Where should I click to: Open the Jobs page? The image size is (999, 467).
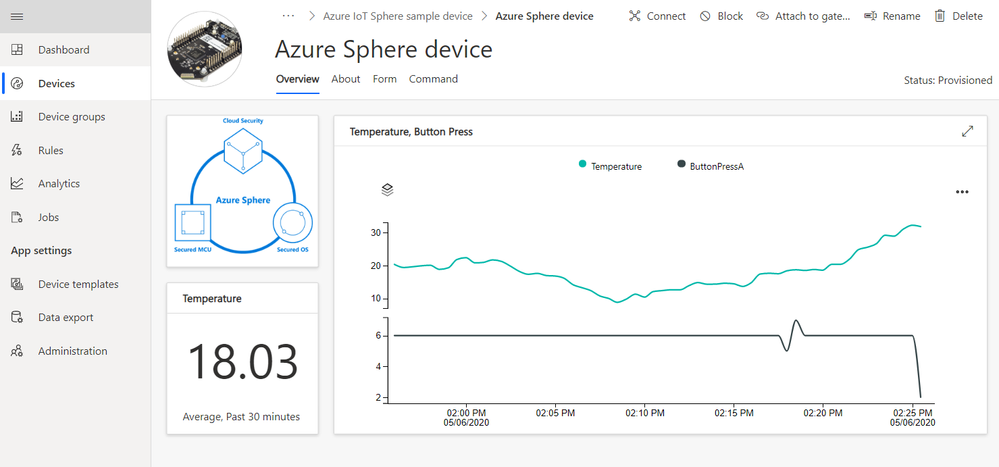[48, 217]
